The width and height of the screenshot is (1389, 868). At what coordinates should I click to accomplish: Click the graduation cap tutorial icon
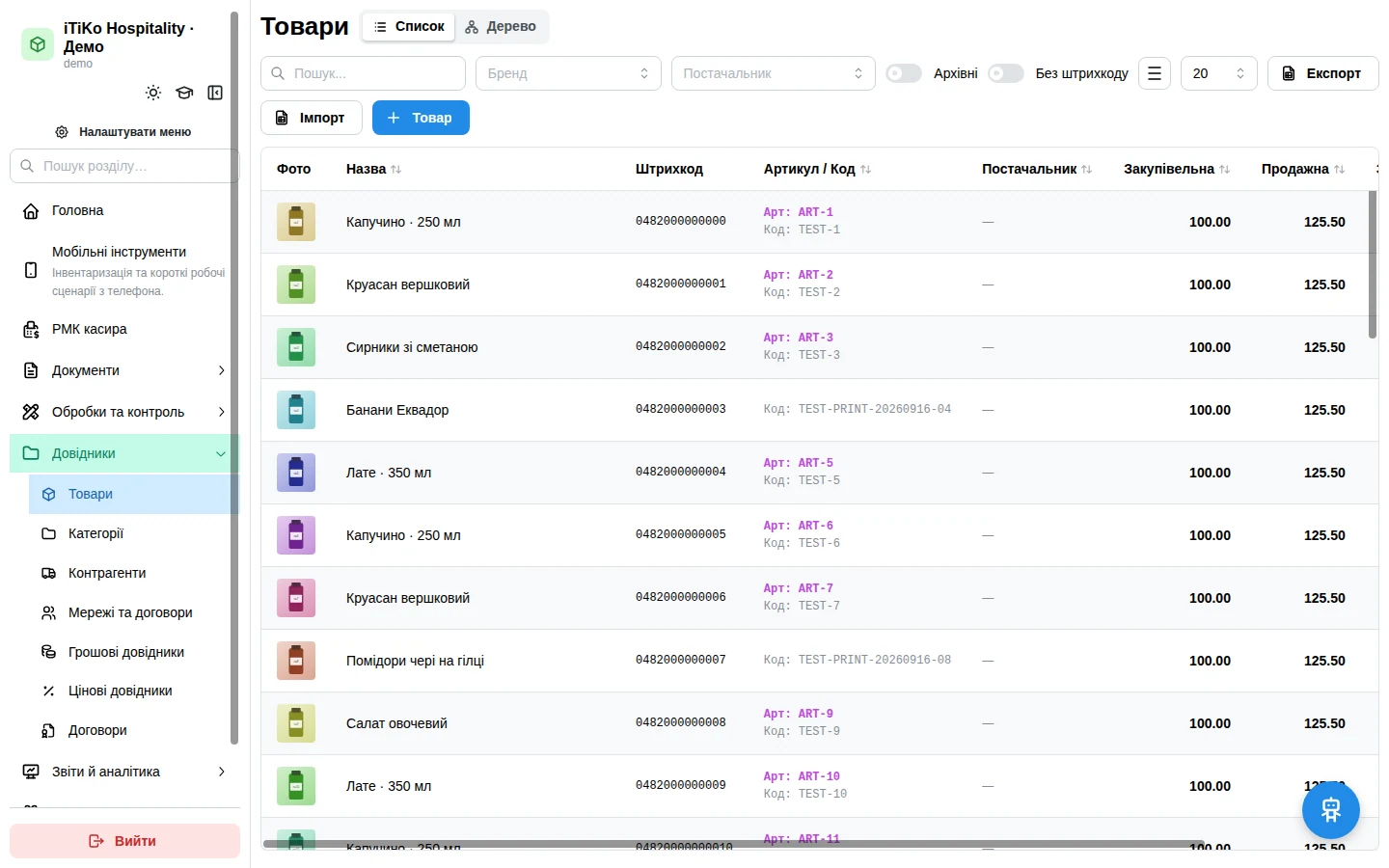[x=184, y=93]
